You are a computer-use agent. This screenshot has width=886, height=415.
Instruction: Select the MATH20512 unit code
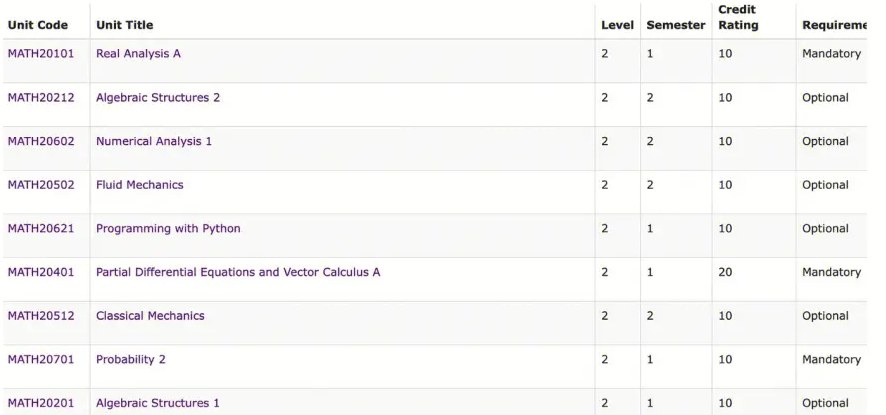pos(40,316)
